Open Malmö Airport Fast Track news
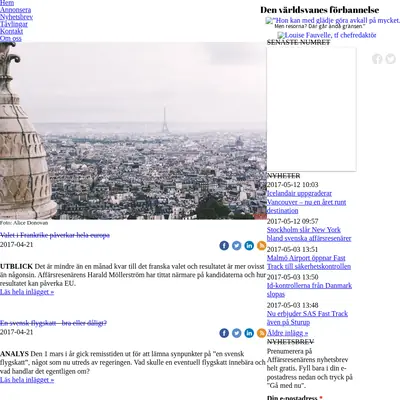This screenshot has height=400, width=400. tap(309, 262)
